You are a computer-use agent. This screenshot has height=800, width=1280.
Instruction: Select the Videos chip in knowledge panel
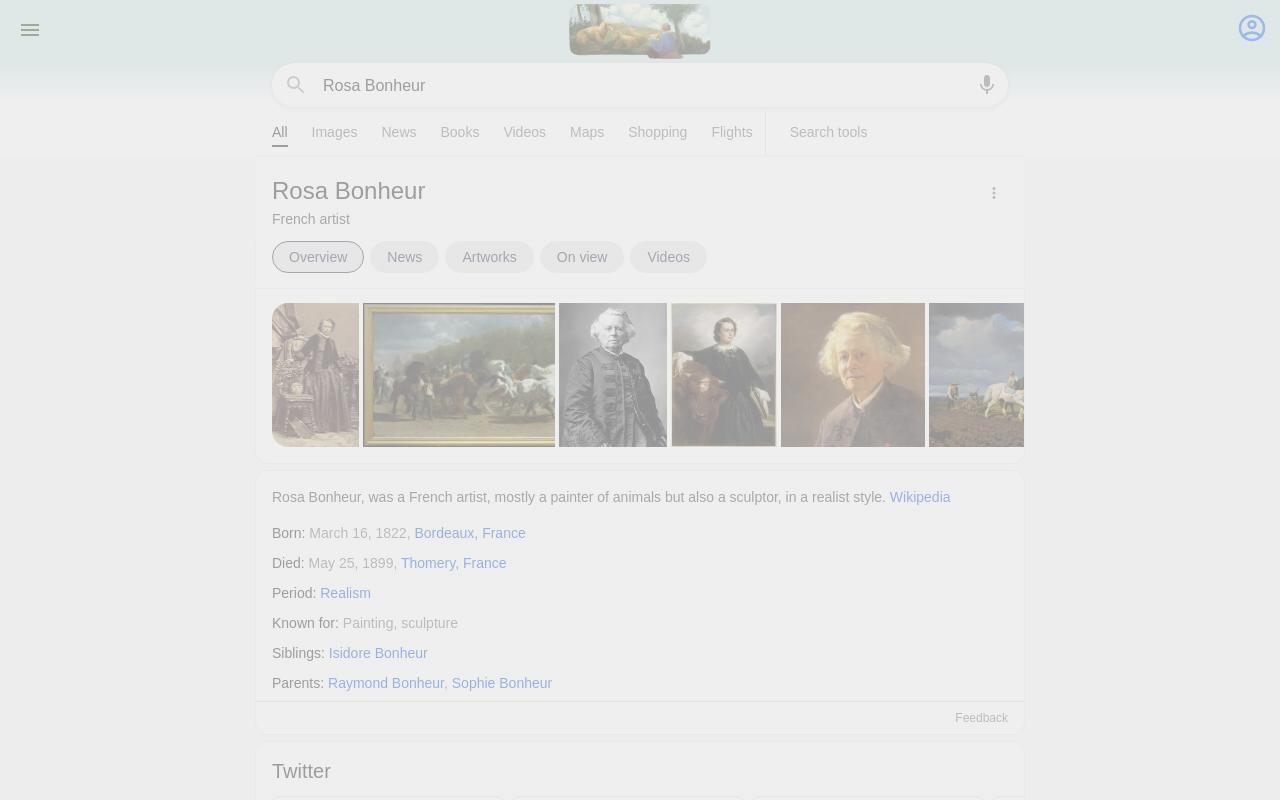pyautogui.click(x=669, y=257)
